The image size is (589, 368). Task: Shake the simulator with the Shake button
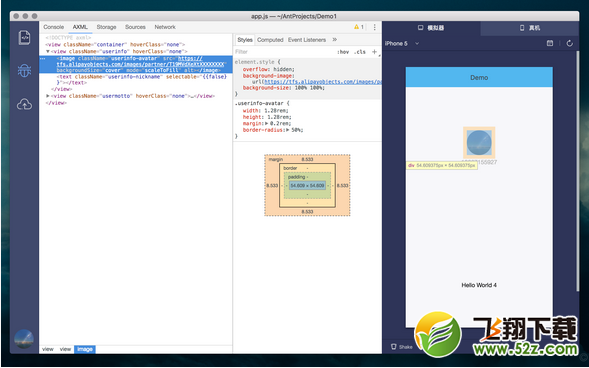(x=402, y=347)
